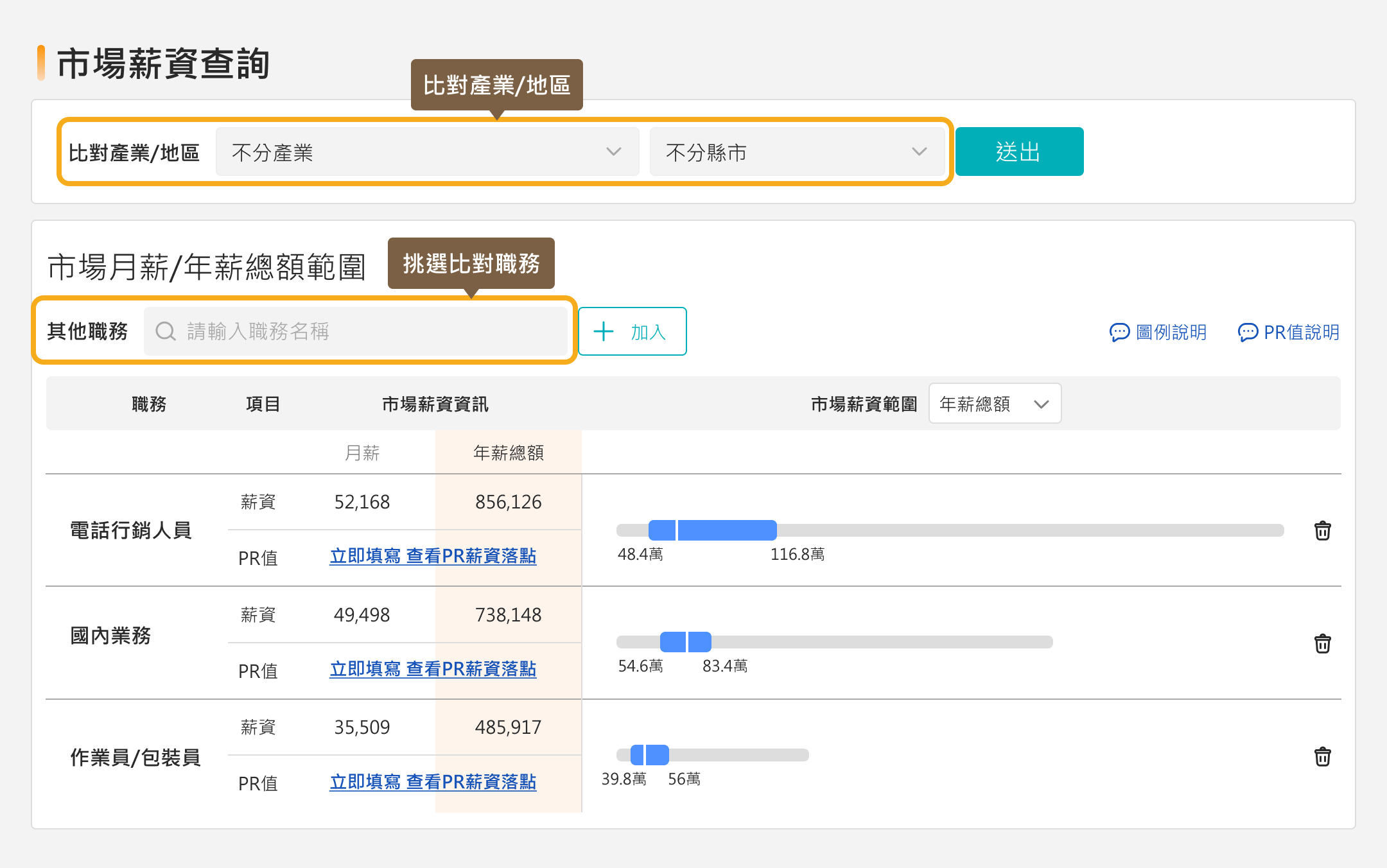This screenshot has height=868, width=1387.
Task: Click the 加入 add job button
Action: click(x=632, y=331)
